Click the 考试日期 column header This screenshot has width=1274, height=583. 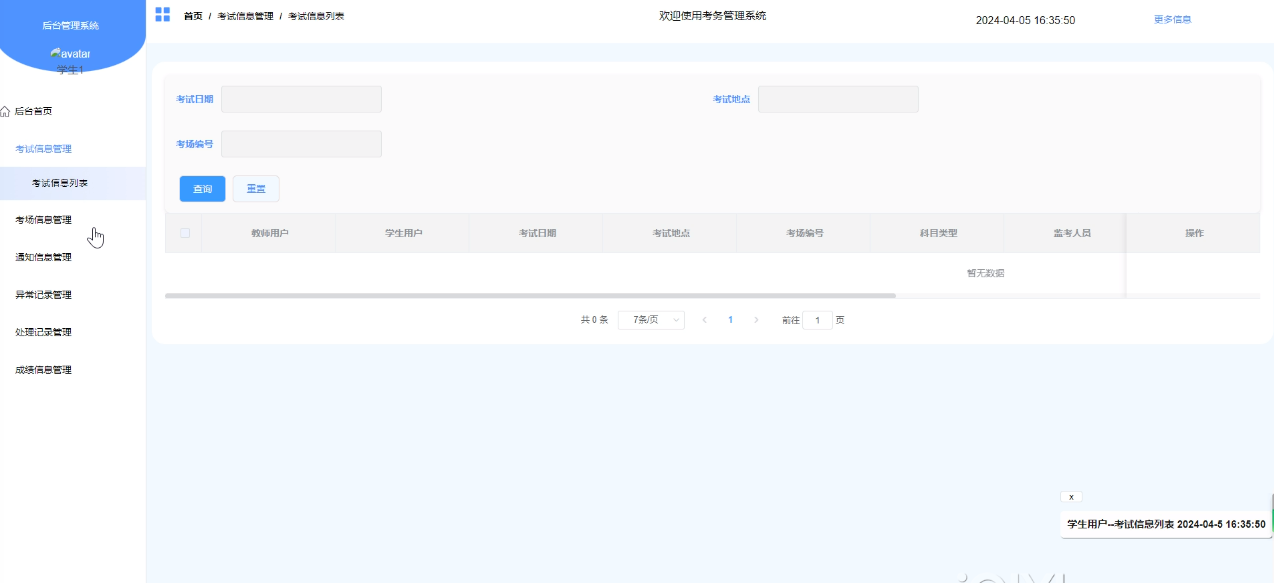coord(537,233)
